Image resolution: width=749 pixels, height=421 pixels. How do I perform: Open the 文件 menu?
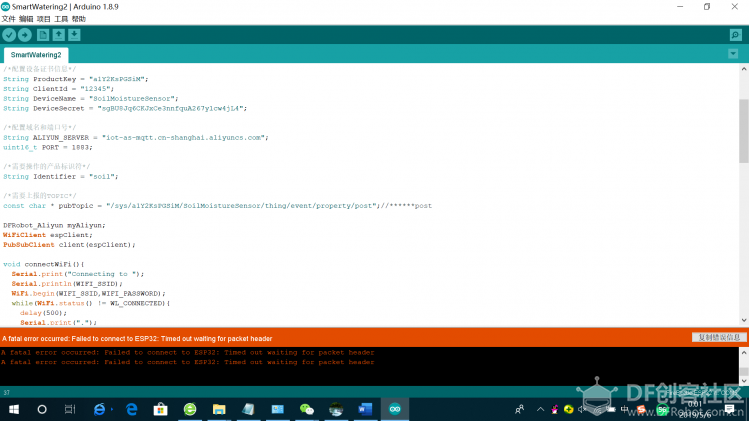pos(9,19)
